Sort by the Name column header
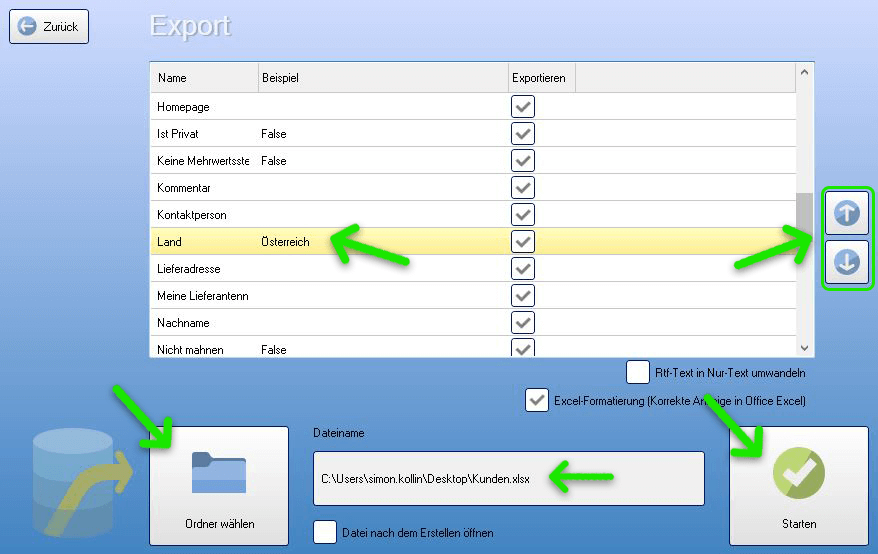Screen dimensions: 878x554 pos(204,78)
